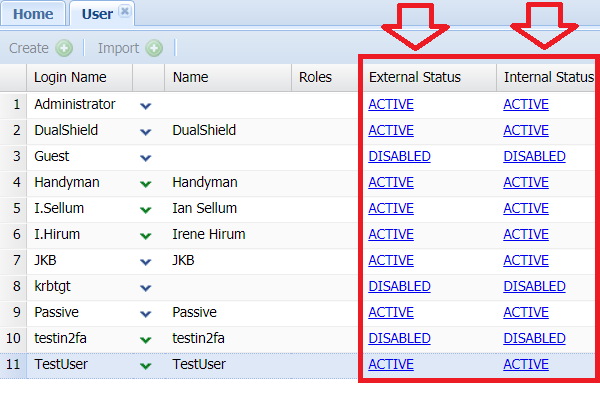Viewport: 600px width, 404px height.
Task: Click the blue arrow next to JKB
Action: click(x=146, y=261)
